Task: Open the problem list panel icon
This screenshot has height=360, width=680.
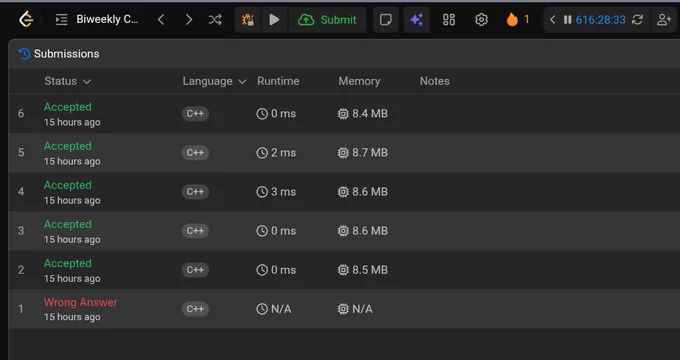Action: 62,20
